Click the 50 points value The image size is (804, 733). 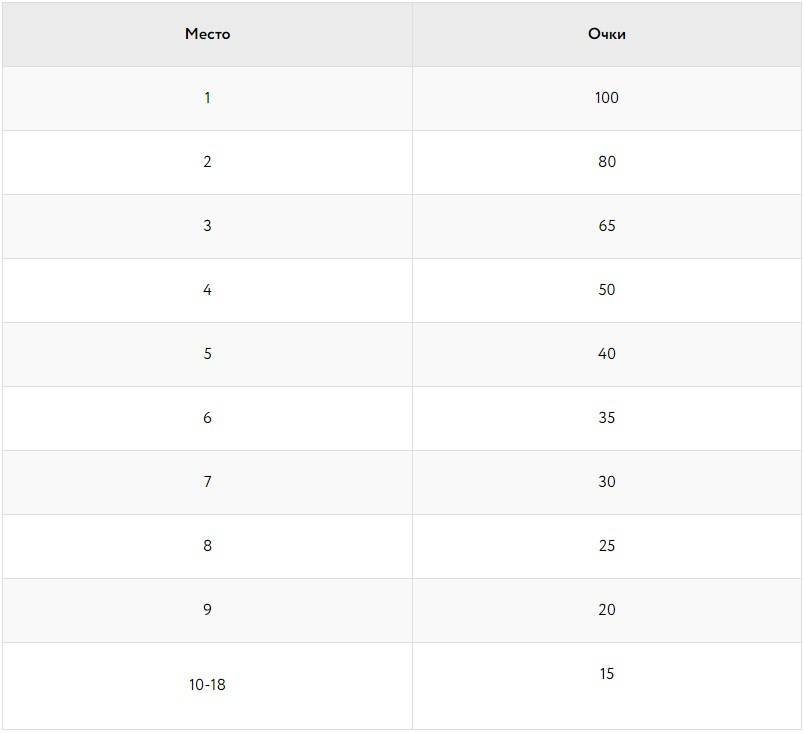pos(607,290)
